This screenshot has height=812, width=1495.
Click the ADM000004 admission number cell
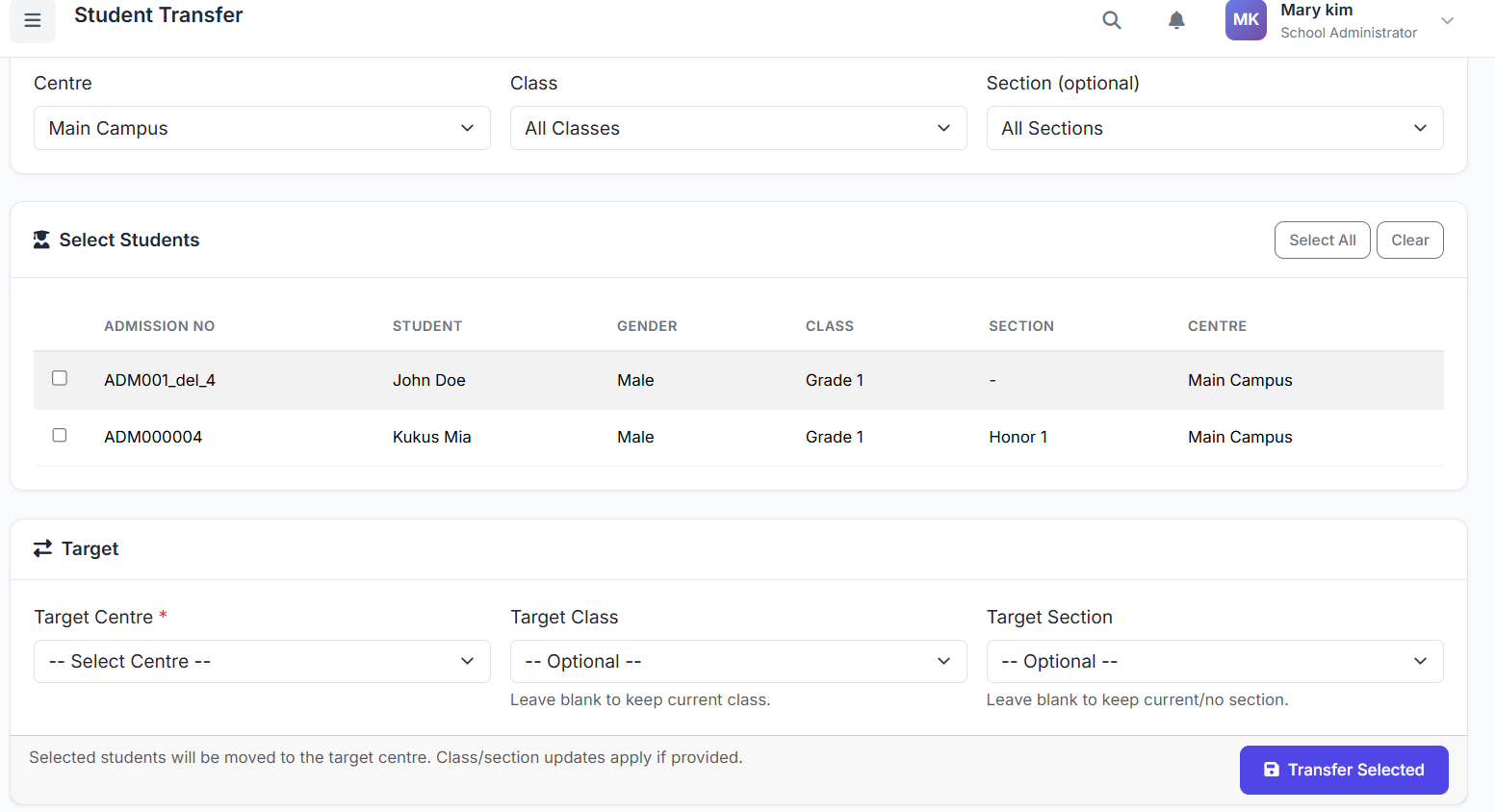(x=153, y=437)
